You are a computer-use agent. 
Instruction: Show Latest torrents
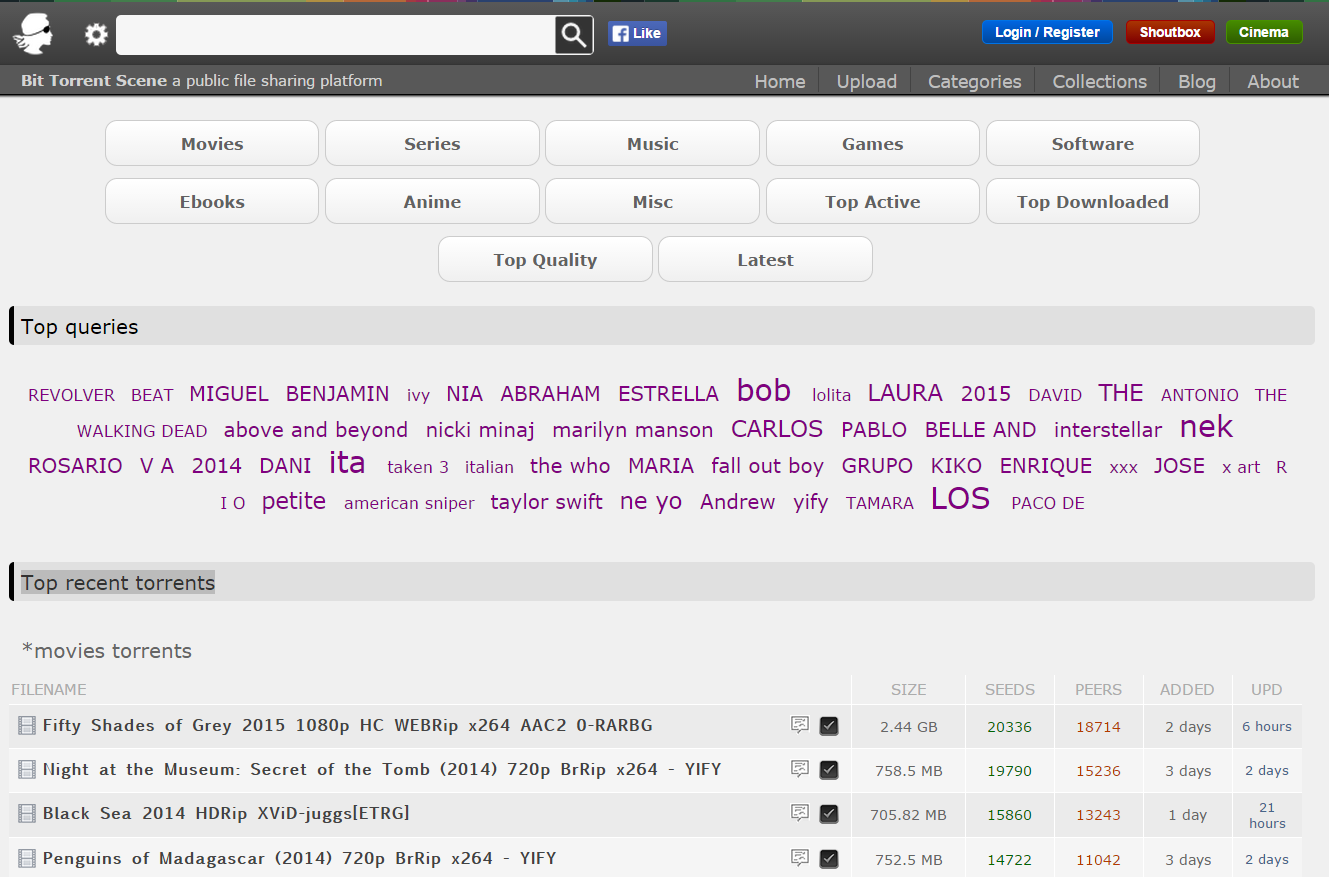[x=765, y=259]
